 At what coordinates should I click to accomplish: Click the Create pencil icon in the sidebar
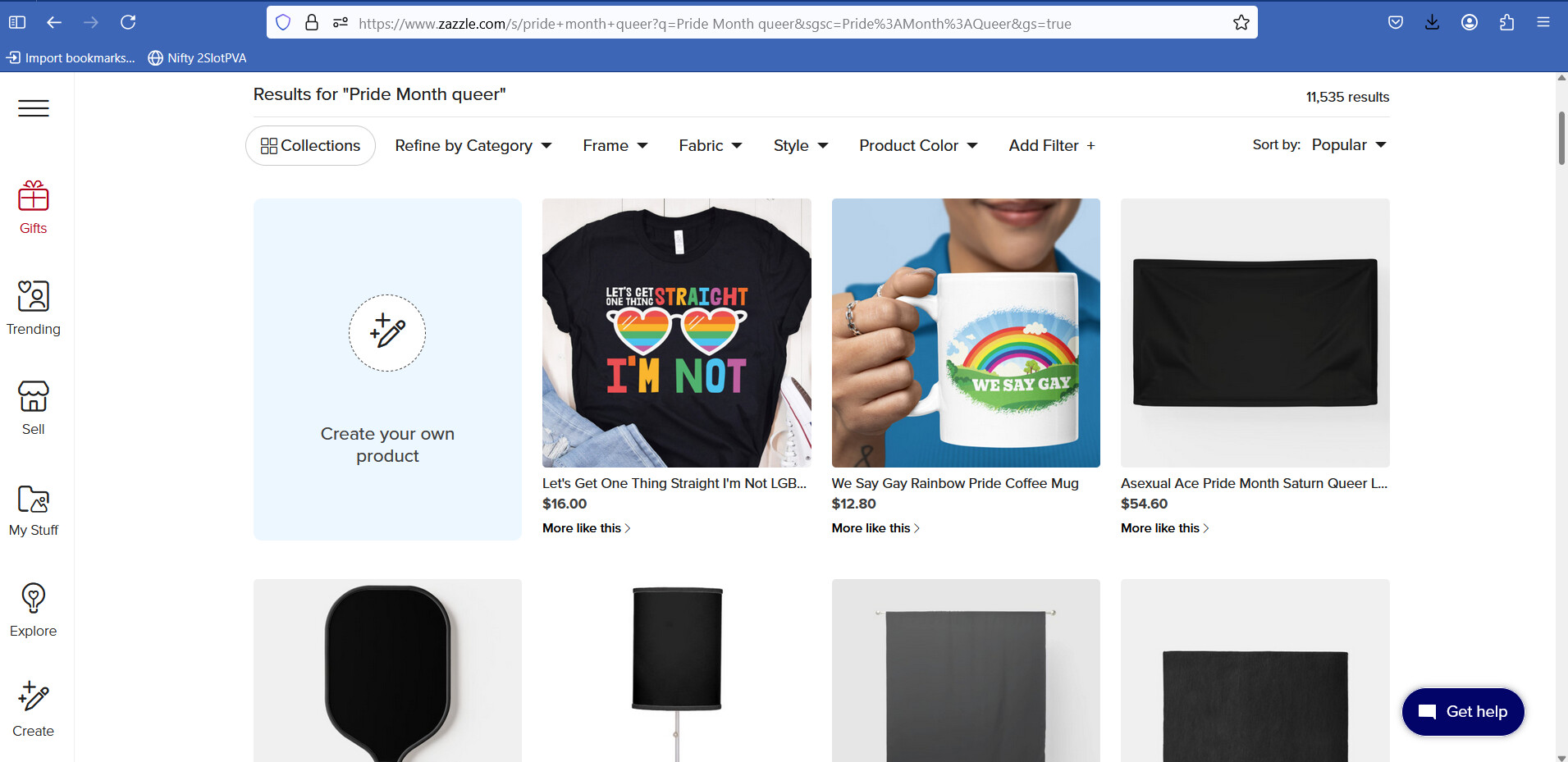(34, 697)
